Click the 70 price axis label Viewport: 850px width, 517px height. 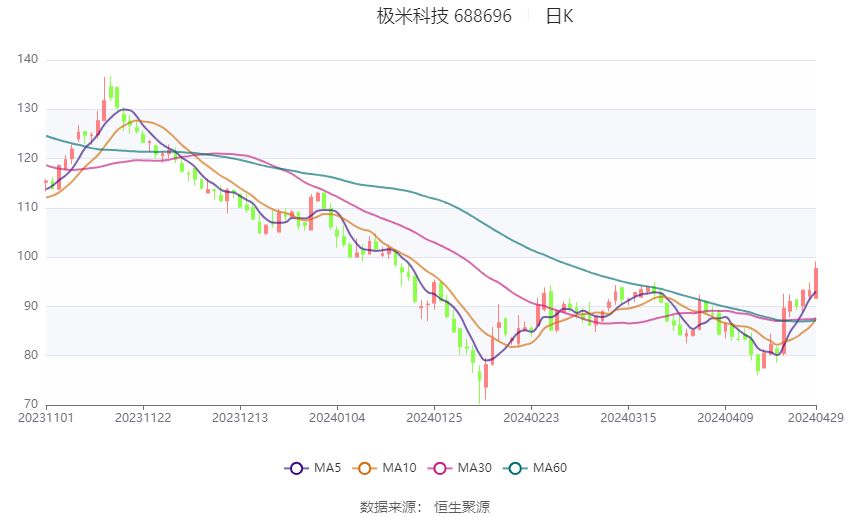(31, 404)
